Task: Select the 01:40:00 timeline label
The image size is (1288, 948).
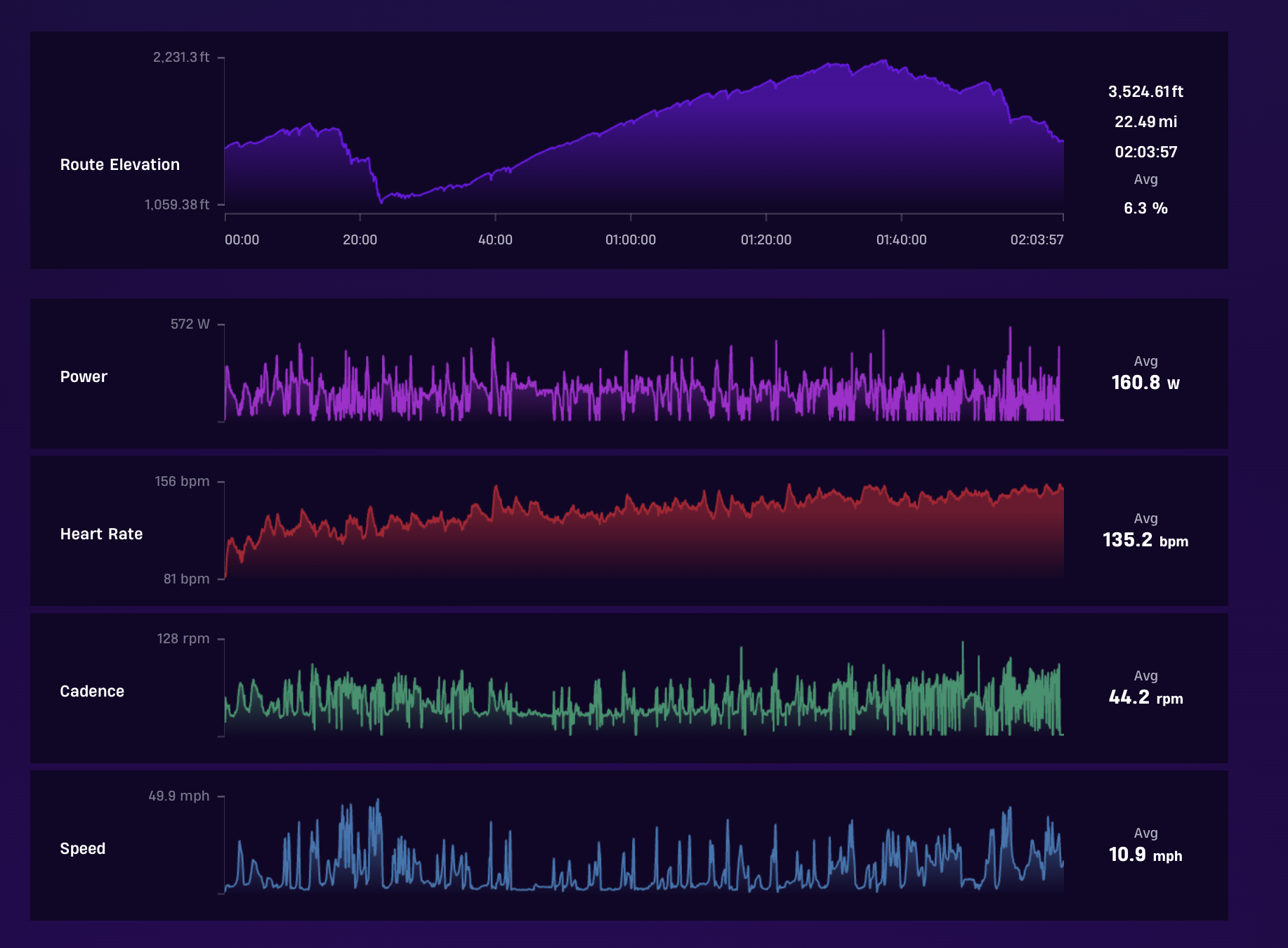Action: [x=901, y=239]
